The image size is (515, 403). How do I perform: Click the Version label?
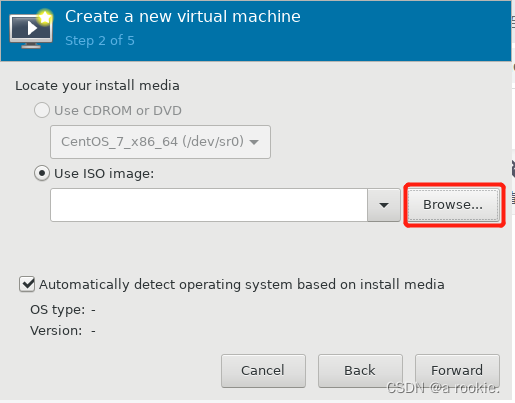point(56,331)
